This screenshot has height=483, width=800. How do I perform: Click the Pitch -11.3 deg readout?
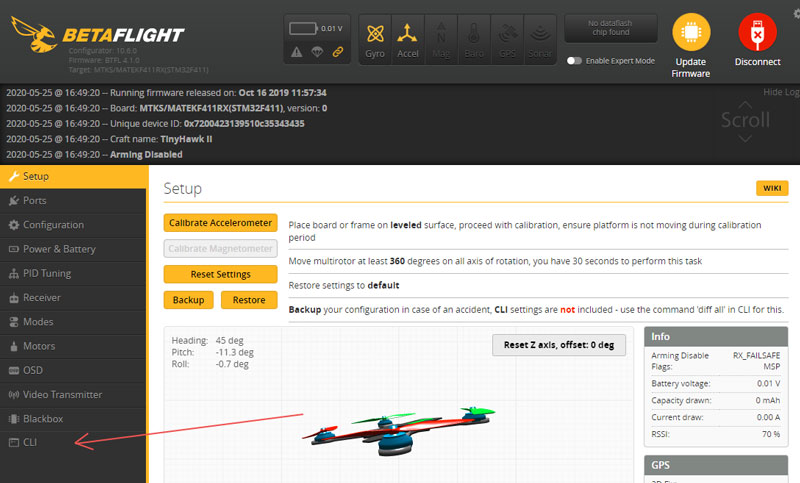coord(212,352)
